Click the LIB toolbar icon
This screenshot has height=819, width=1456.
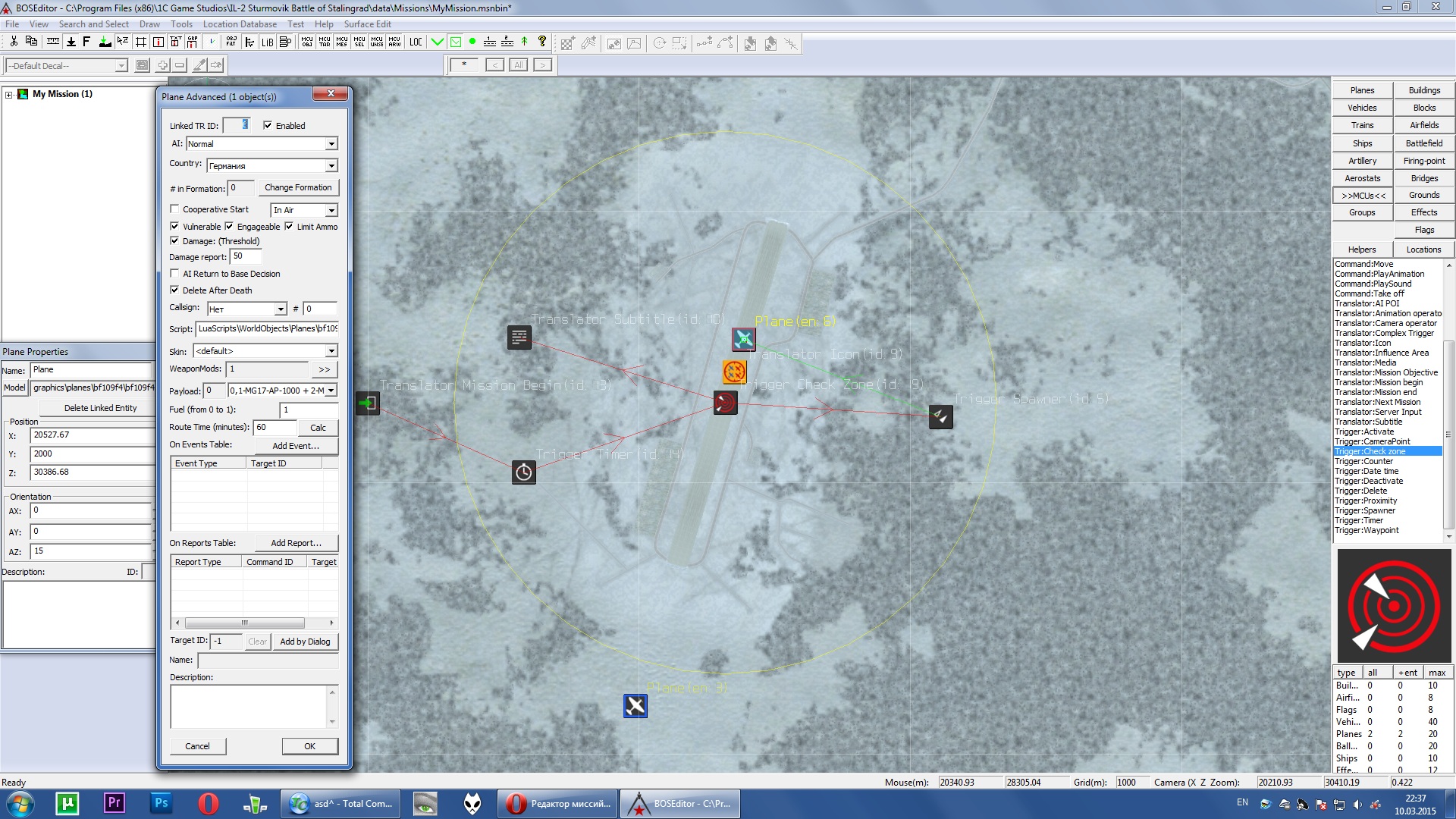pyautogui.click(x=267, y=42)
